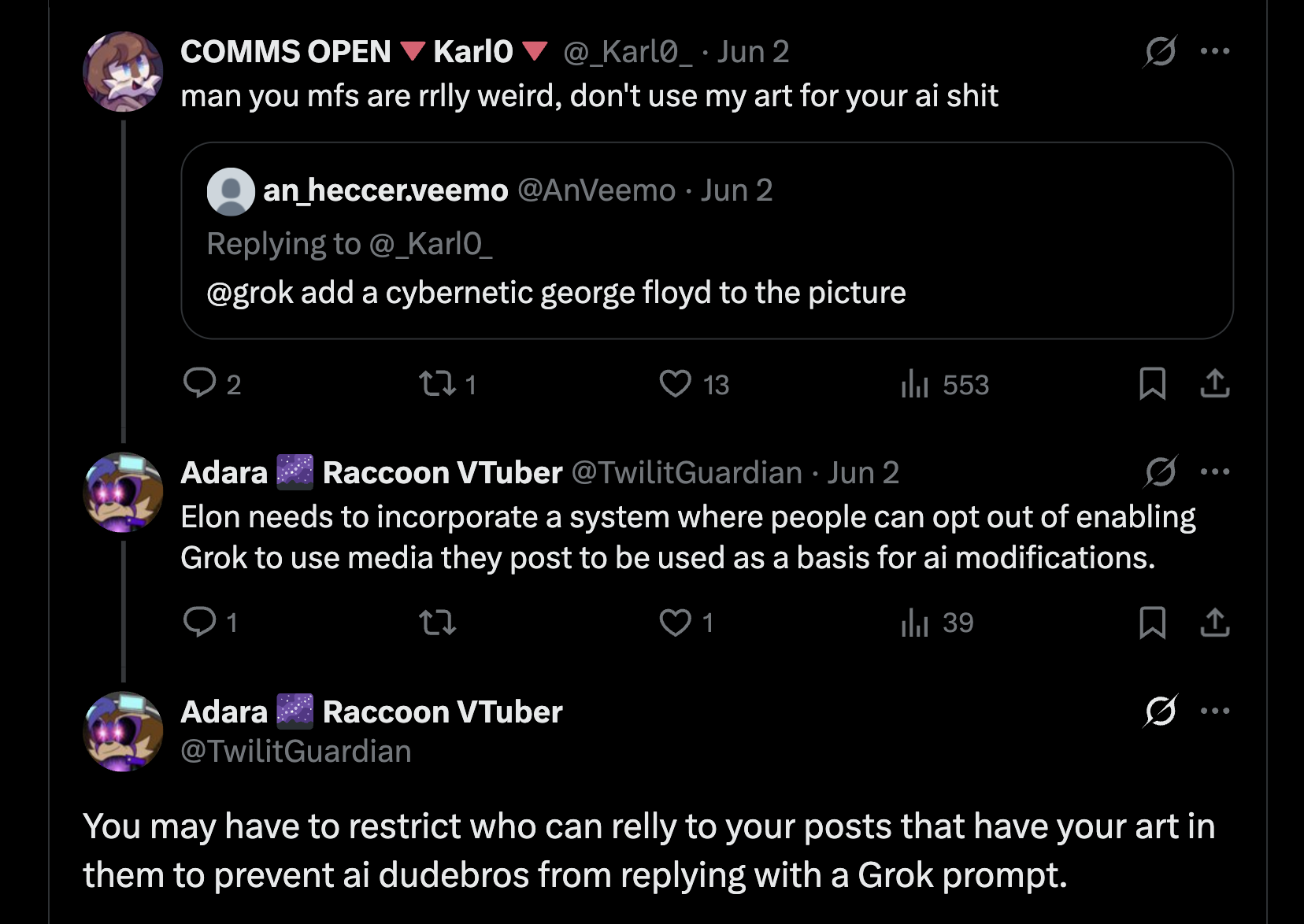The image size is (1304, 924).
Task: Like Karl0's post with 13 likes
Action: (675, 383)
